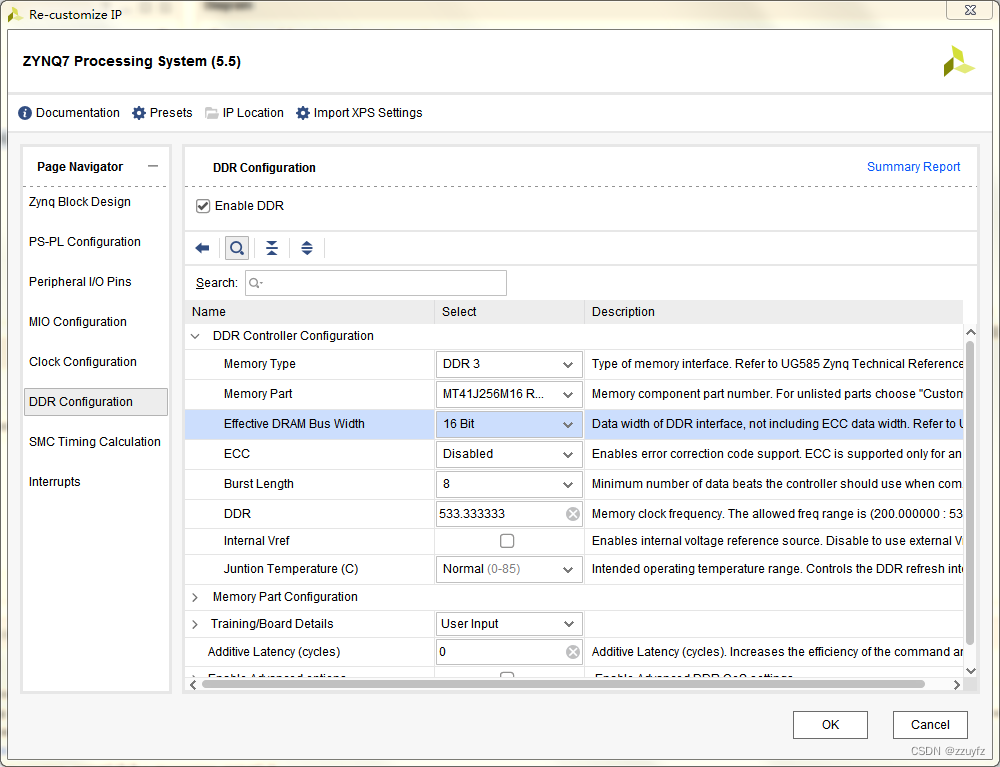Click the magnifier icon inside Search box

[255, 283]
